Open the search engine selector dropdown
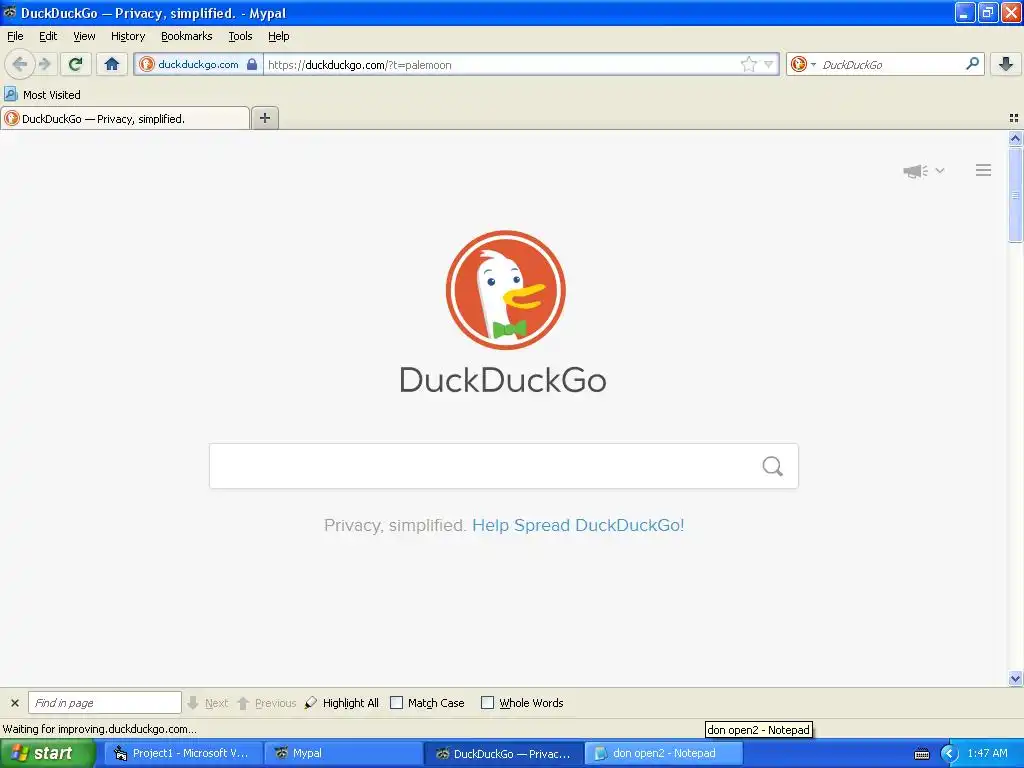This screenshot has width=1024, height=768. [x=803, y=64]
